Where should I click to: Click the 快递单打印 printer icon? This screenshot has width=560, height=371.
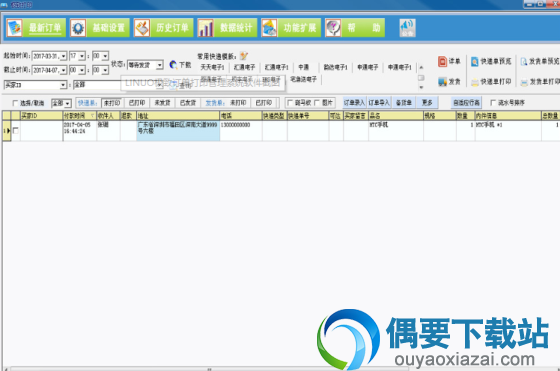click(x=475, y=82)
